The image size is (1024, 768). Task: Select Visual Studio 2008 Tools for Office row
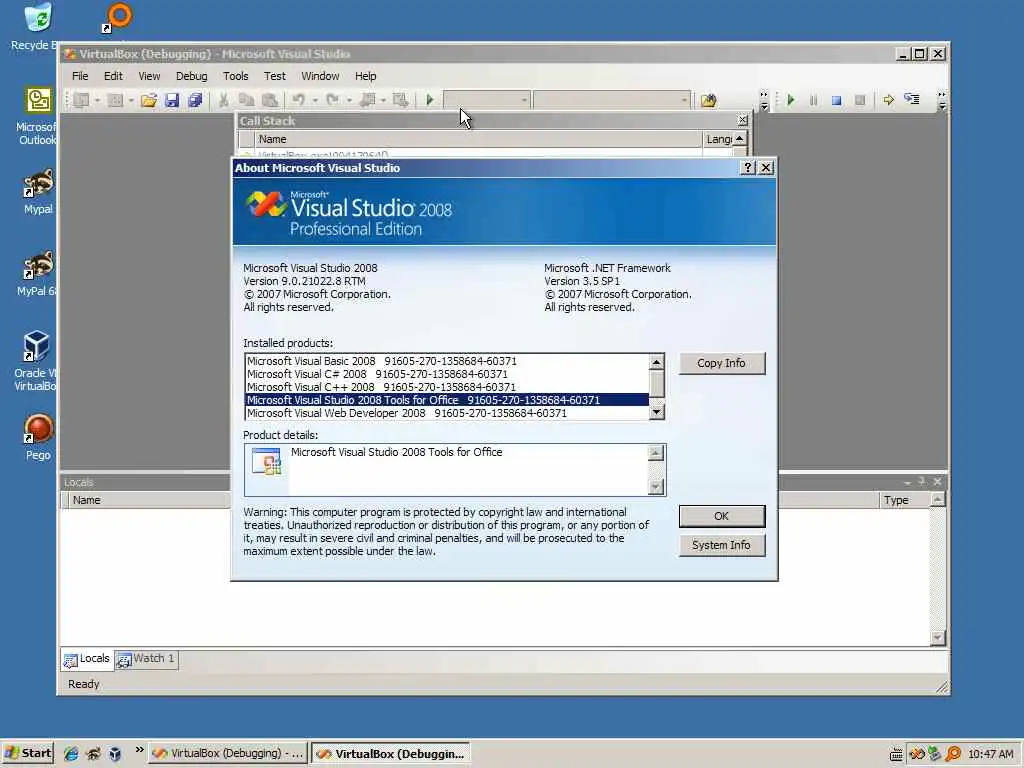[x=447, y=400]
